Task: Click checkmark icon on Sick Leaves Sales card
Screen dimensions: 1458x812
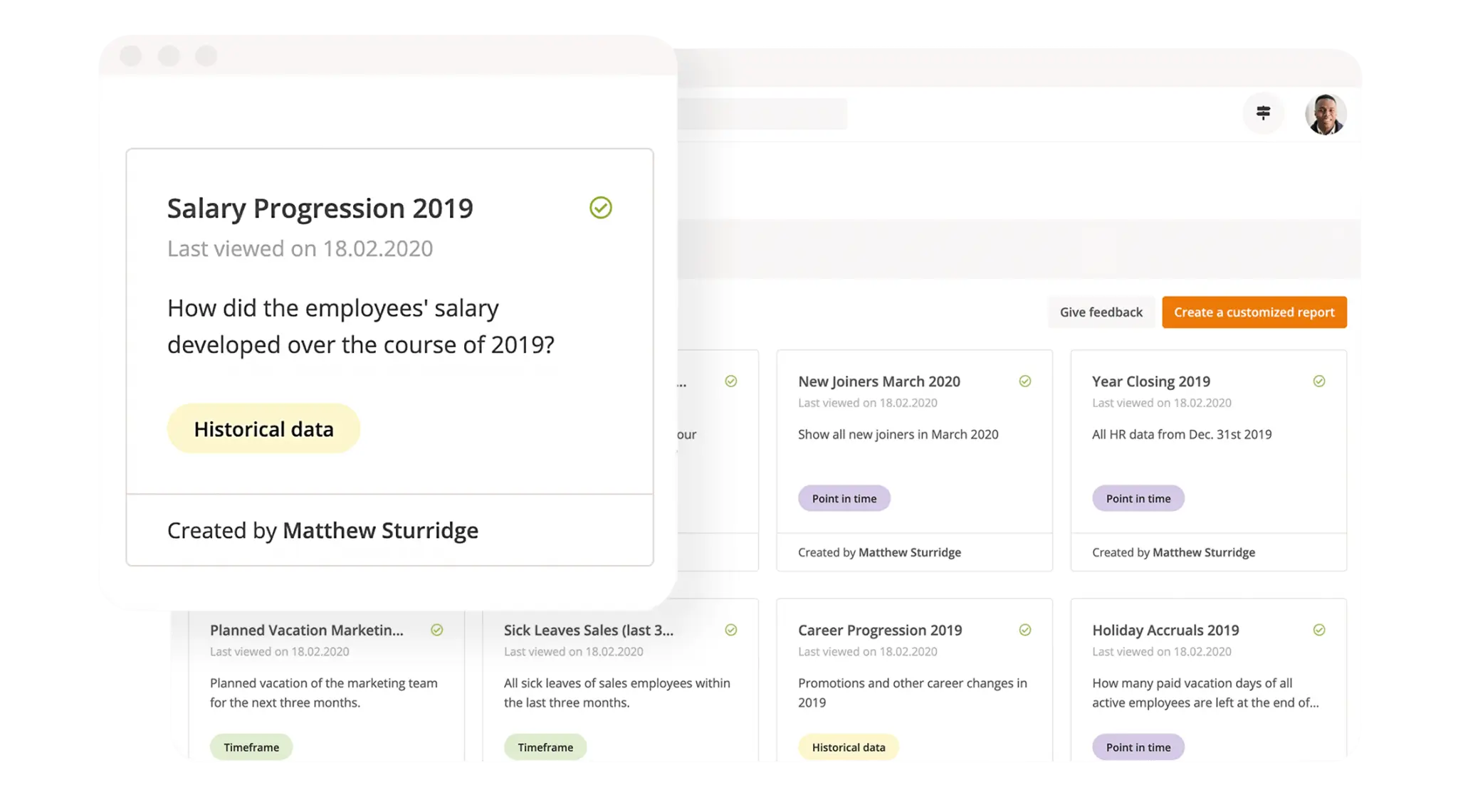Action: tap(731, 630)
